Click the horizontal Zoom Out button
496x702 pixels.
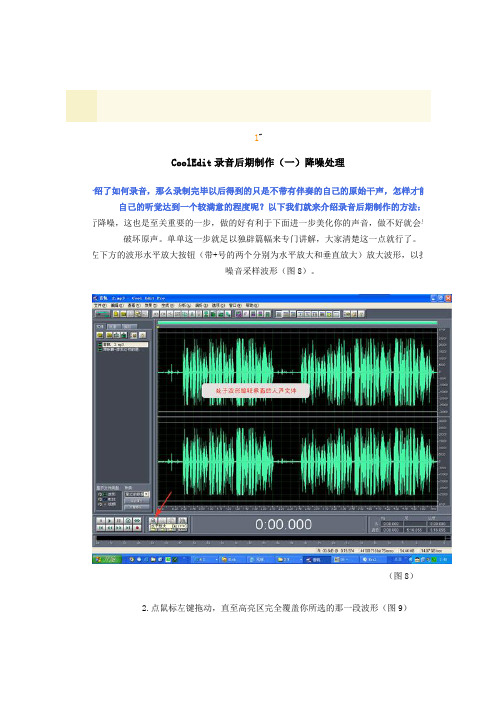(162, 521)
